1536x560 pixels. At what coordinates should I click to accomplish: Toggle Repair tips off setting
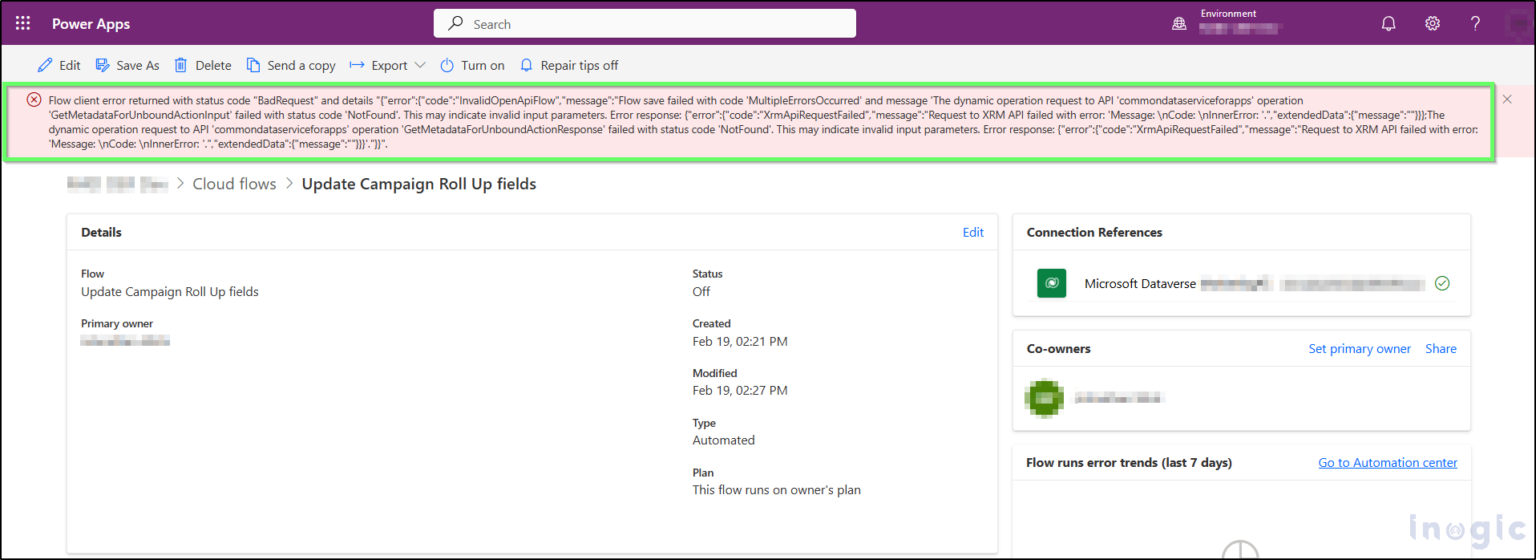click(x=569, y=65)
